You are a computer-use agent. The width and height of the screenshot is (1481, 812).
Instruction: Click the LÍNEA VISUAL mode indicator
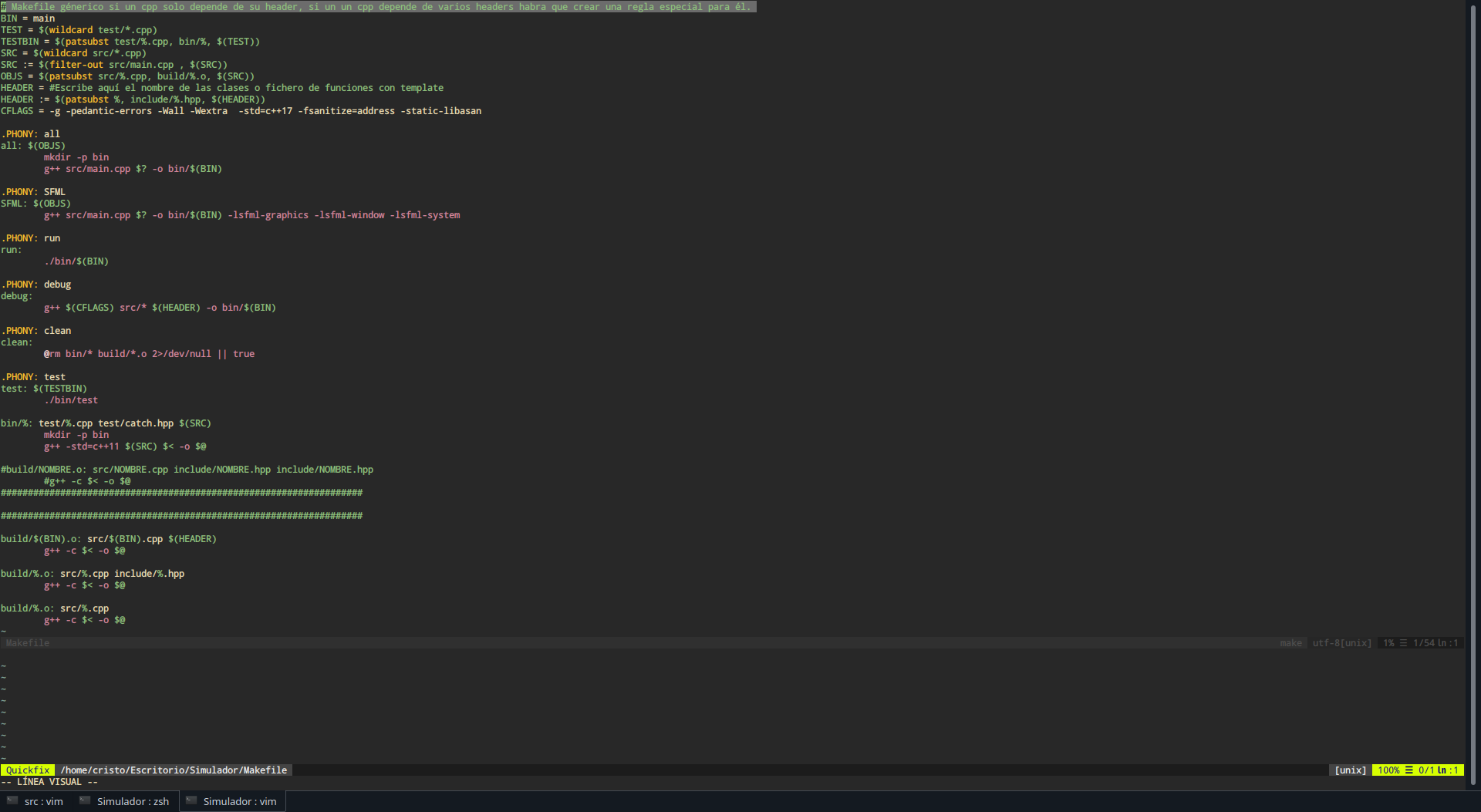[50, 781]
